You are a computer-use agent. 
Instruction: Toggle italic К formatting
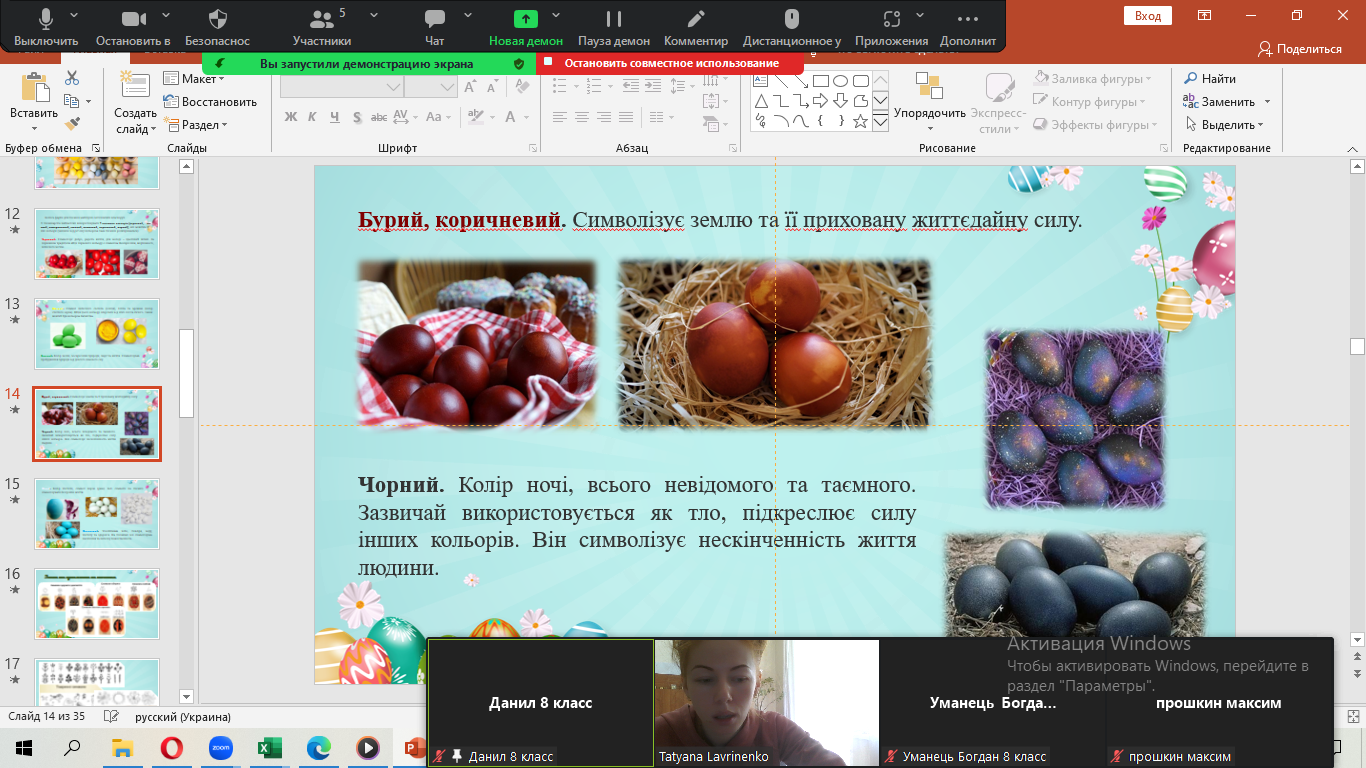tap(313, 117)
